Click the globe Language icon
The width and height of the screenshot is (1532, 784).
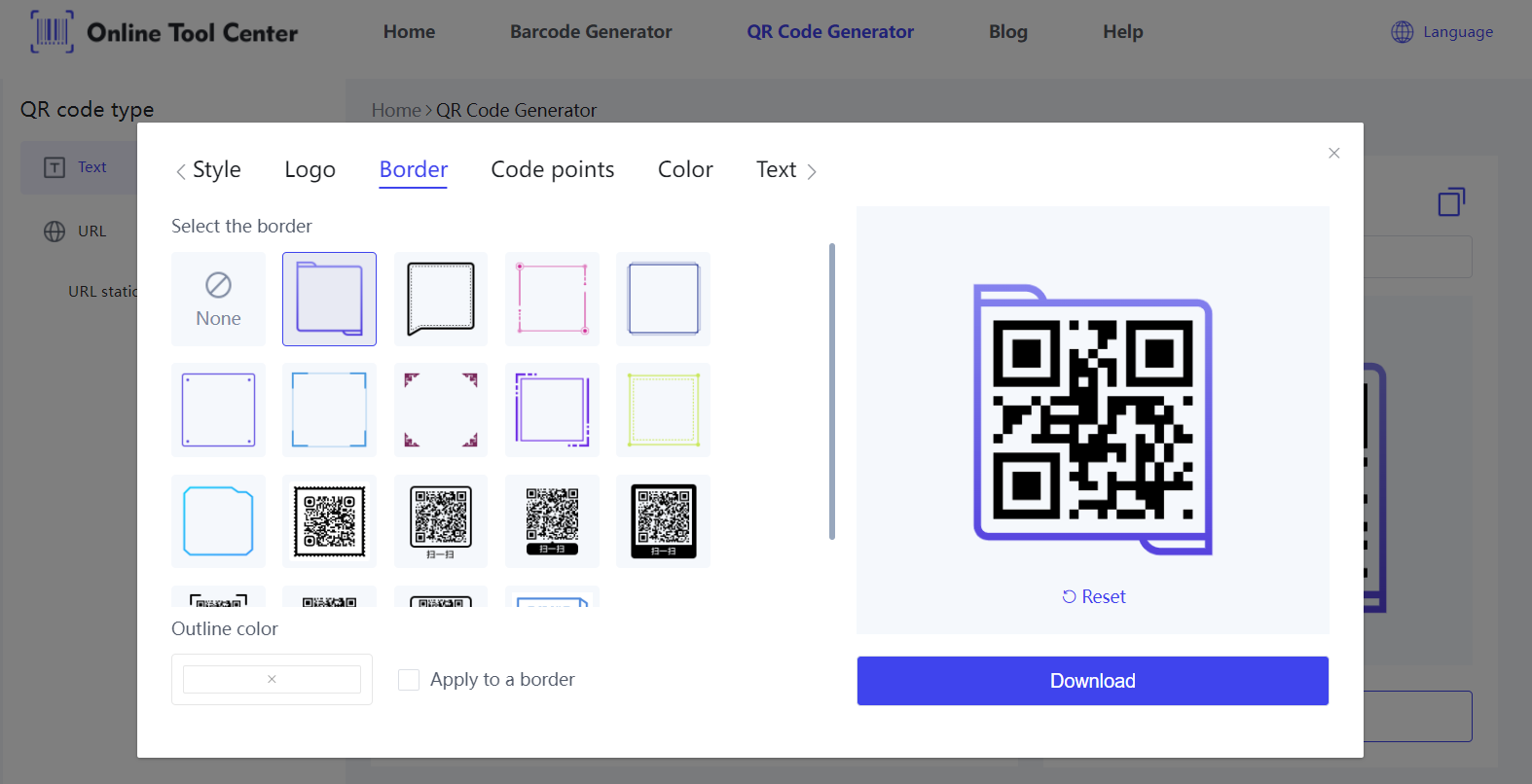pyautogui.click(x=1402, y=32)
